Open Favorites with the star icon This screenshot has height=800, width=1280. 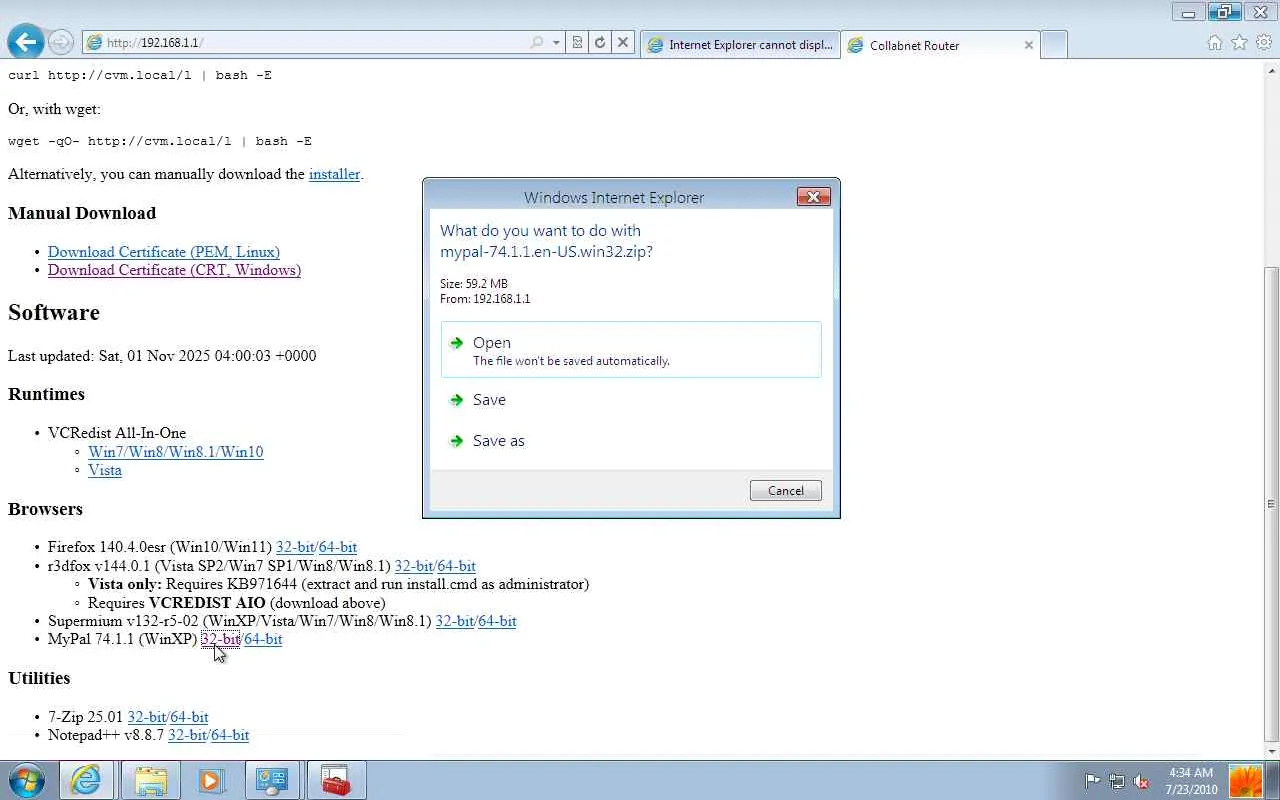1240,43
